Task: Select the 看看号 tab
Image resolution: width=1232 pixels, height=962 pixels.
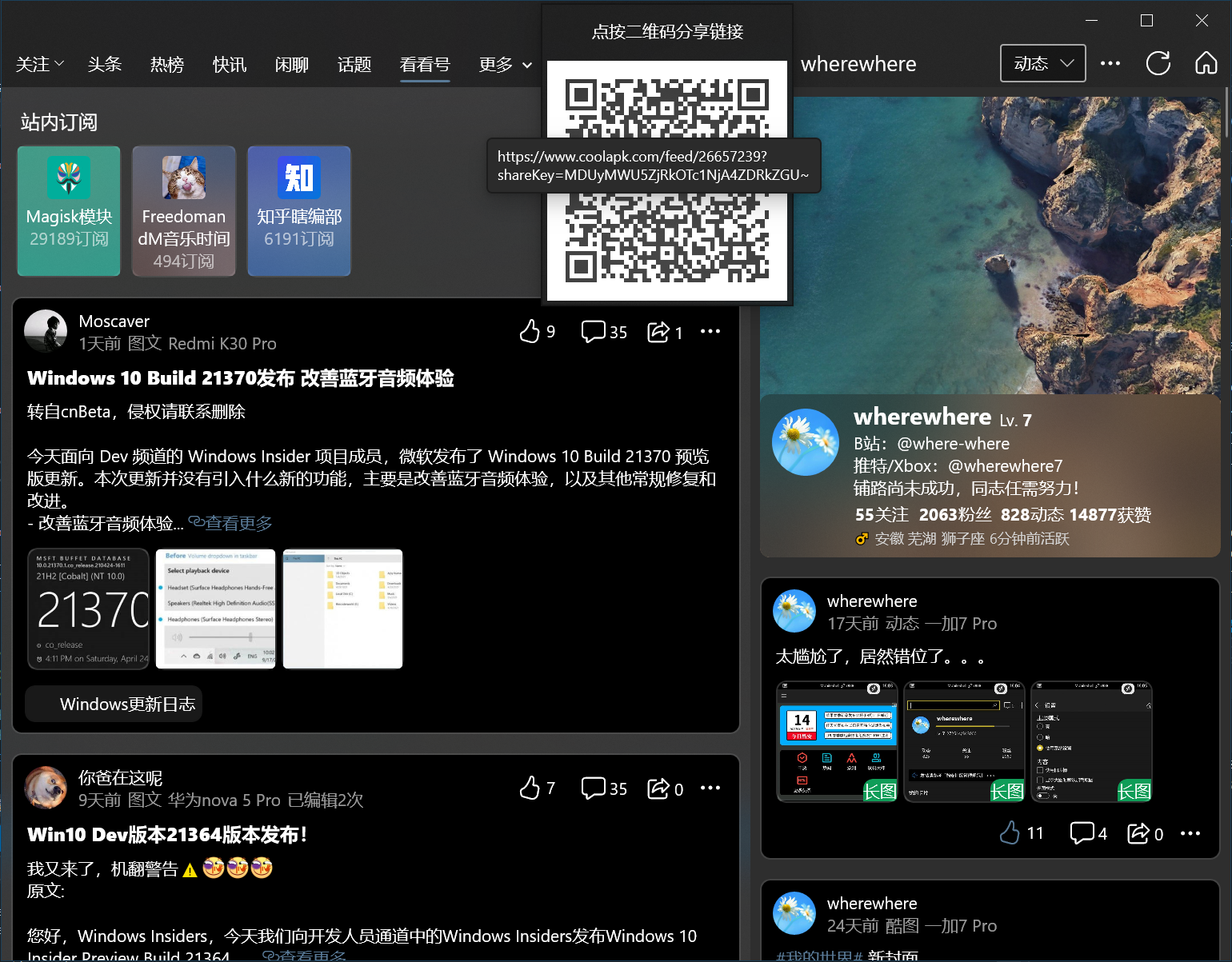Action: coord(425,64)
